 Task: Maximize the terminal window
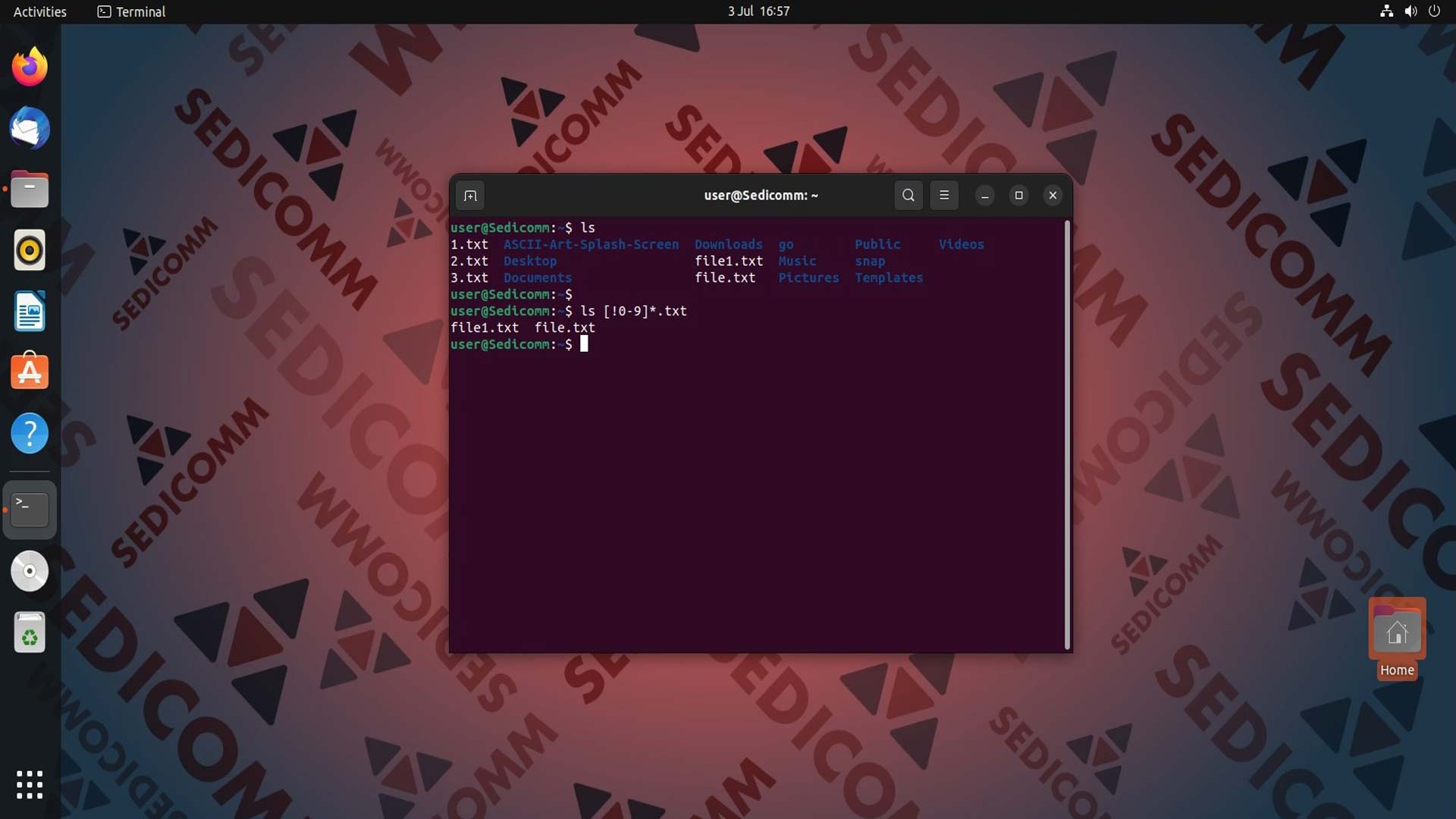[x=1019, y=196]
